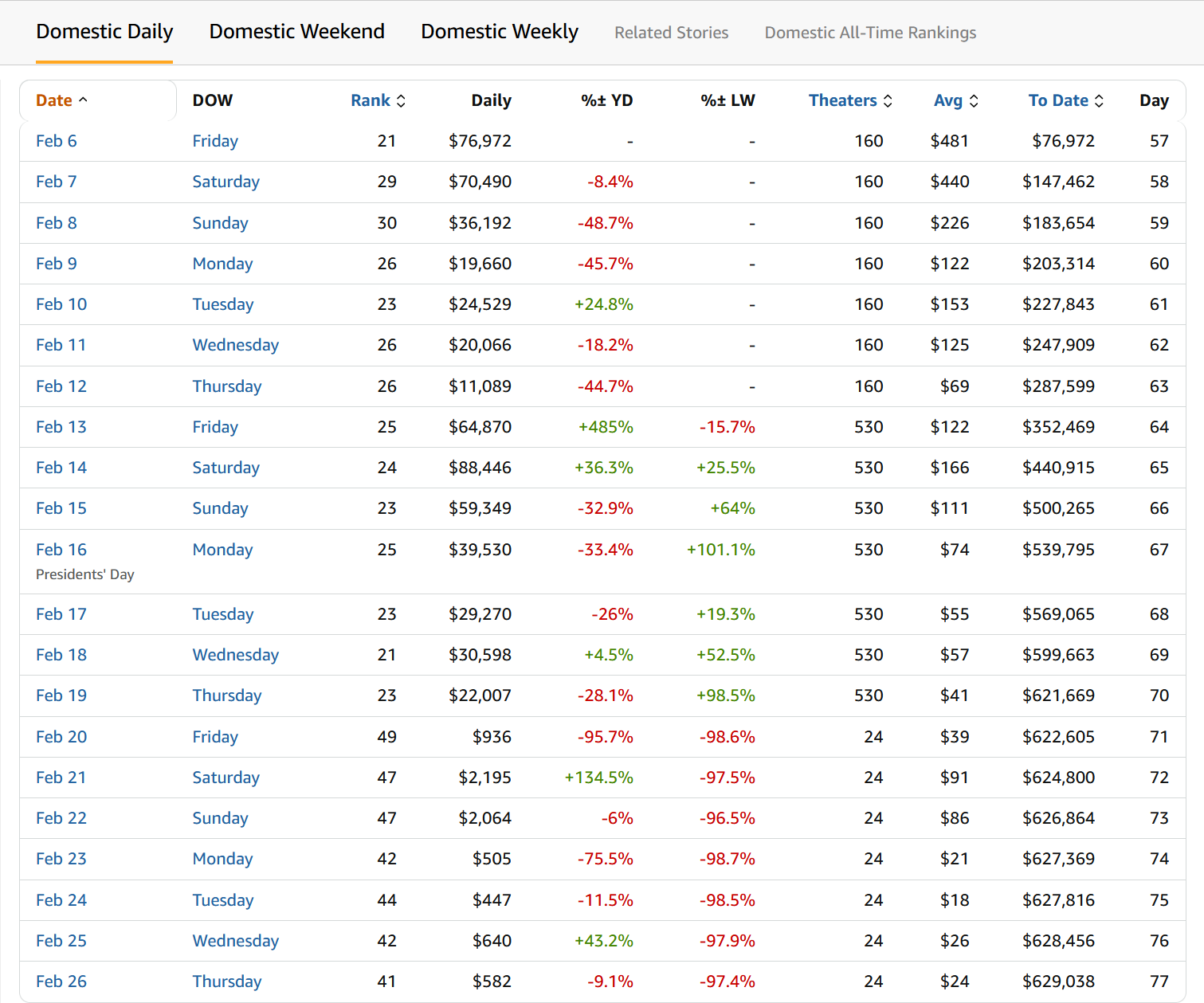View Domestic All-Time Rankings

point(870,33)
